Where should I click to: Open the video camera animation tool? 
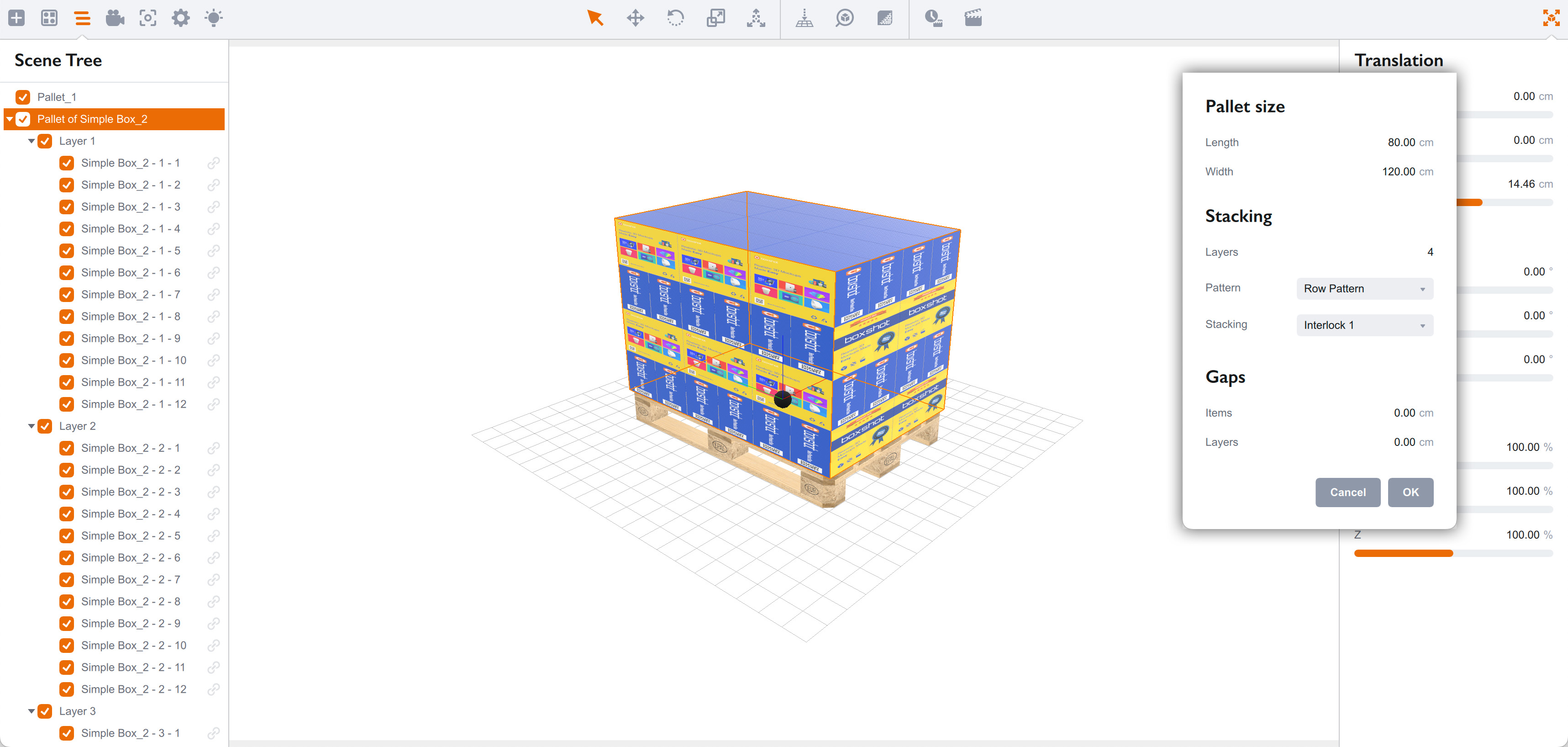pyautogui.click(x=115, y=18)
